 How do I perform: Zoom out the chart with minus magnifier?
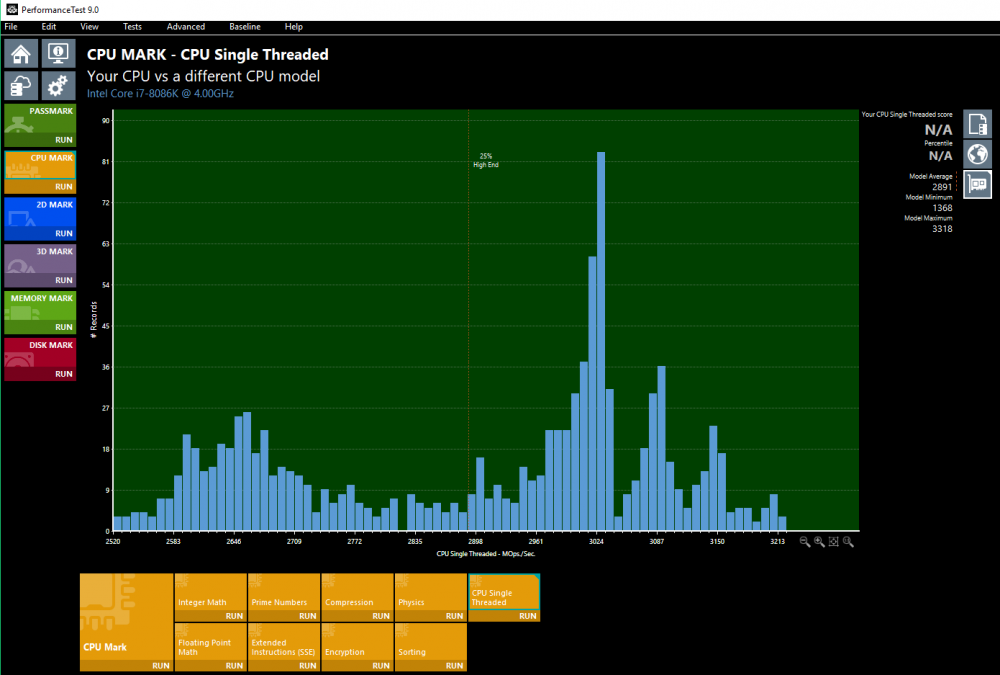805,541
